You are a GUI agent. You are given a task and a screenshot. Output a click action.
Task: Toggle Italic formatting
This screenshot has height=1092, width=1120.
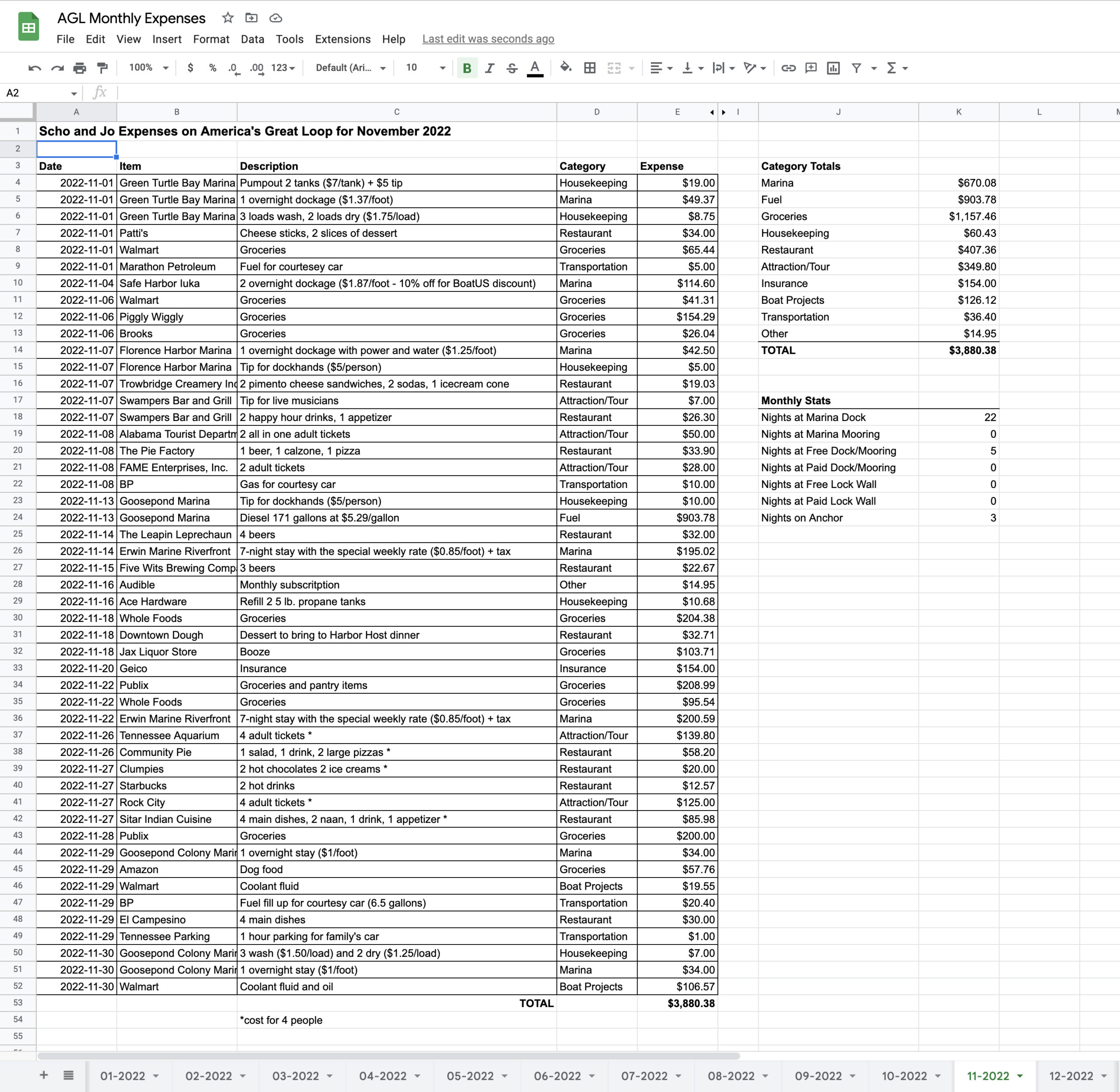coord(489,68)
